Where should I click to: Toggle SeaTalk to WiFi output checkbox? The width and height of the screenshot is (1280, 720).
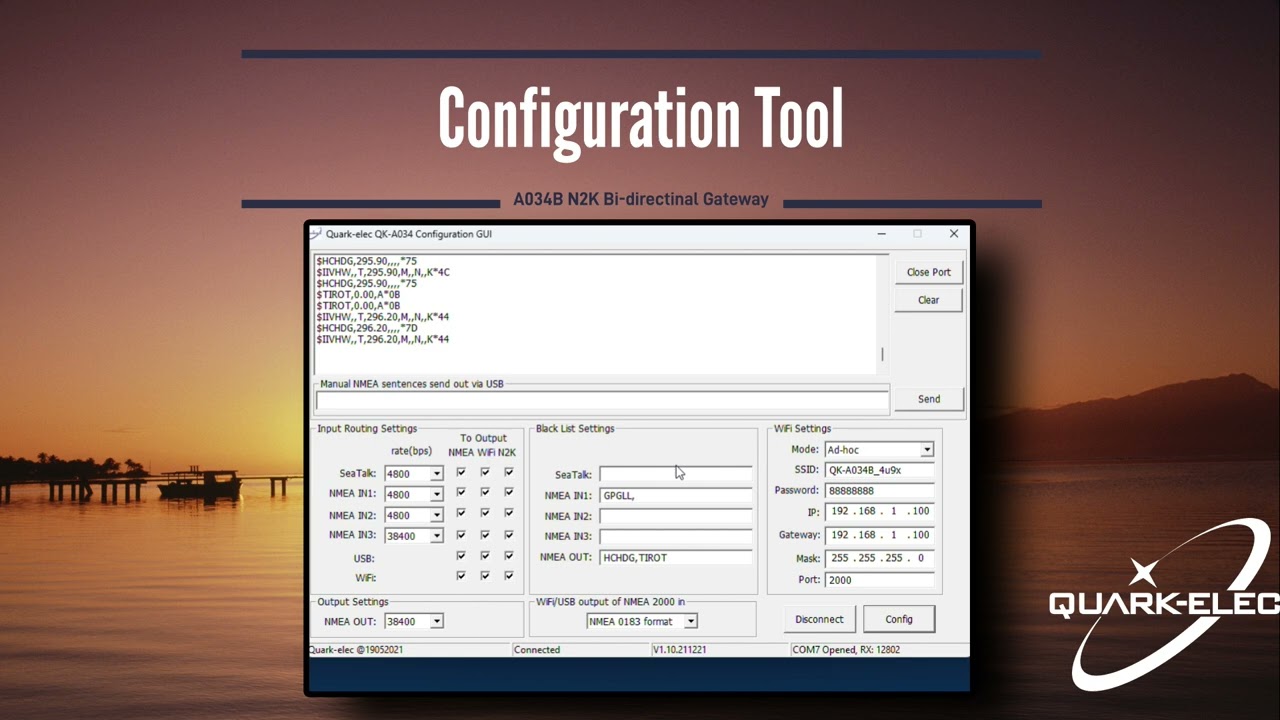coord(485,472)
